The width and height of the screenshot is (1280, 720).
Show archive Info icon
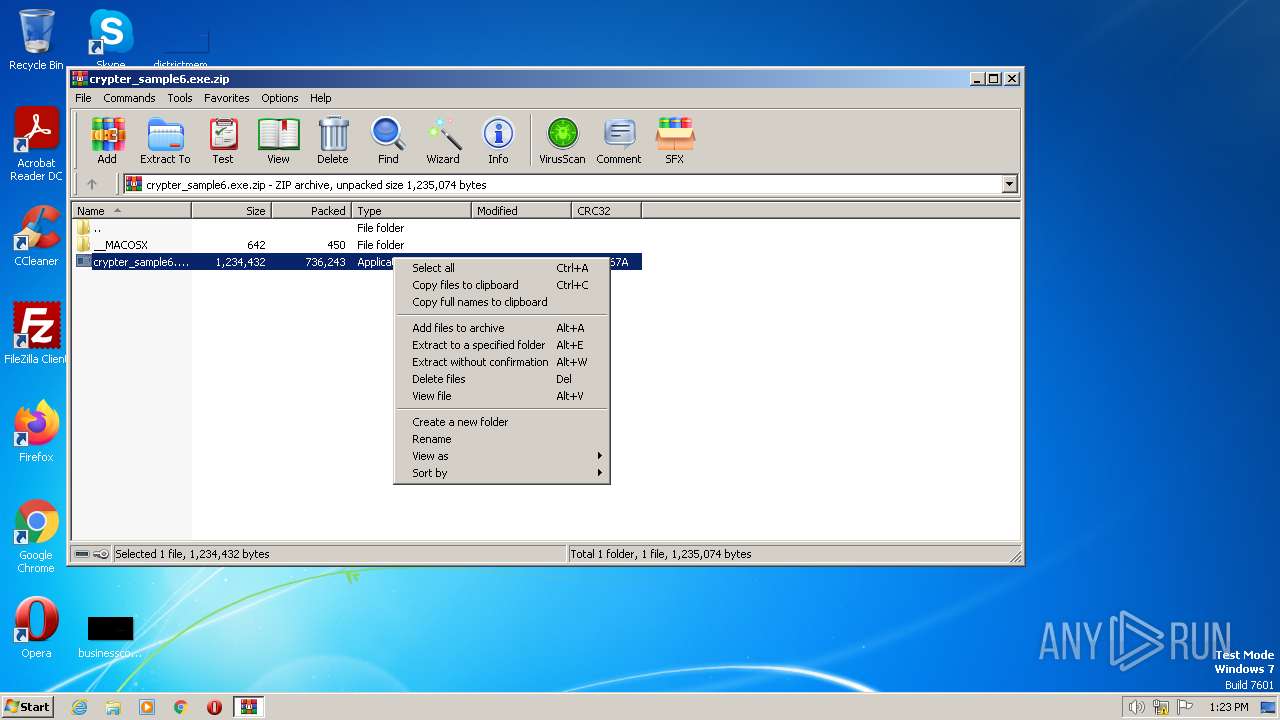498,140
